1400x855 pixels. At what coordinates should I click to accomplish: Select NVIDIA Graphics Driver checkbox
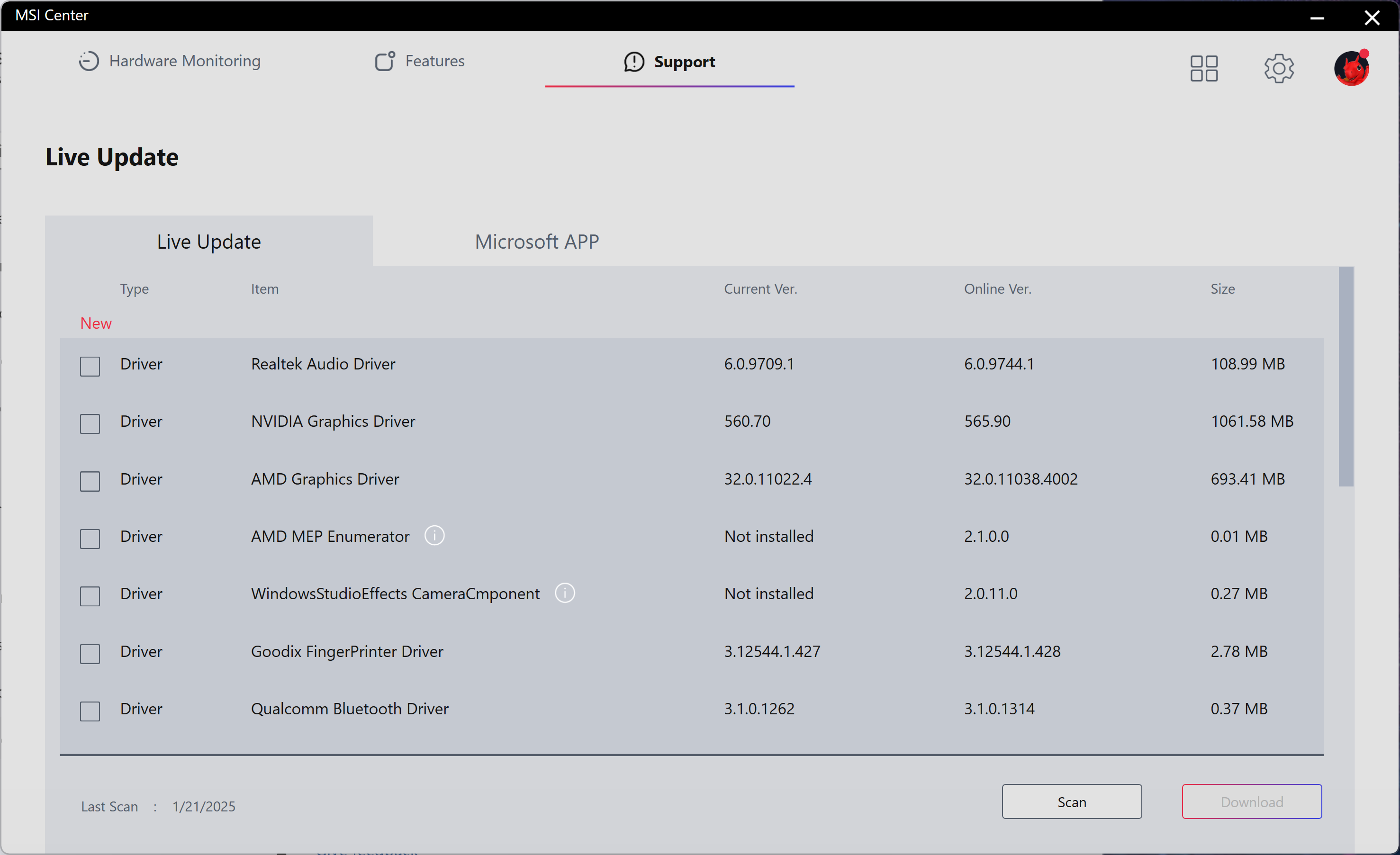(x=90, y=424)
